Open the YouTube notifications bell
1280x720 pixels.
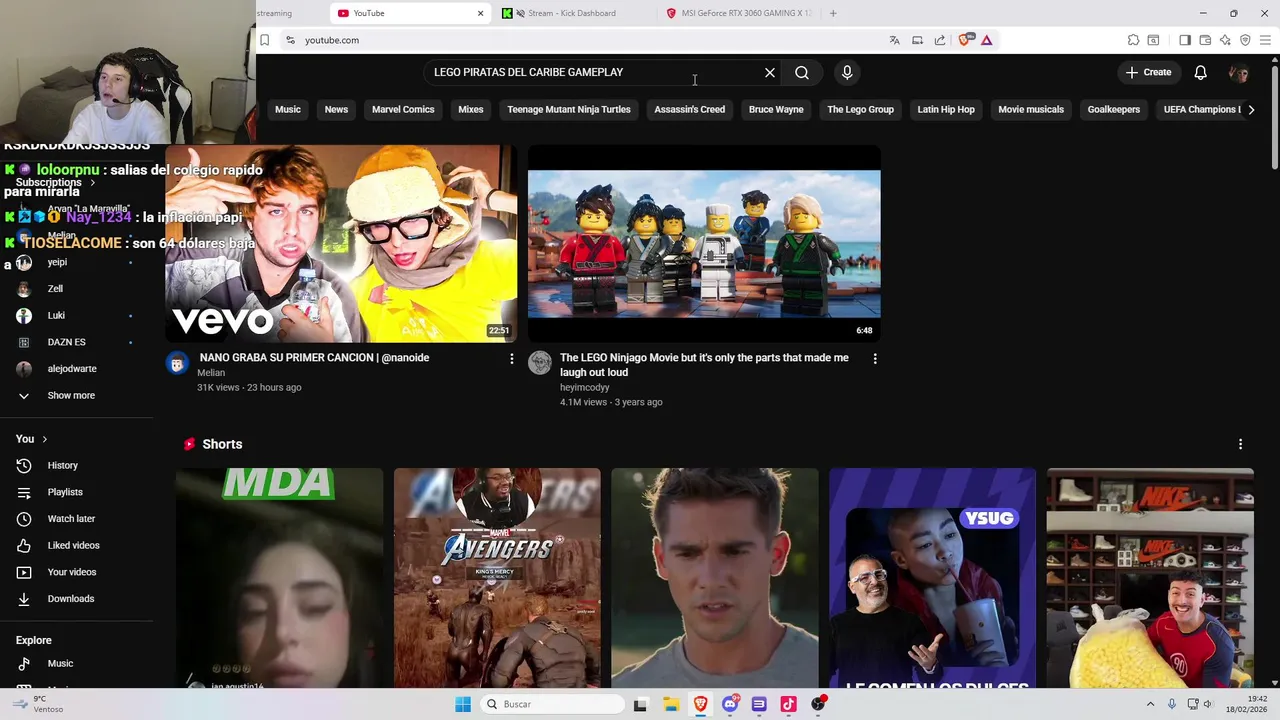click(1201, 72)
